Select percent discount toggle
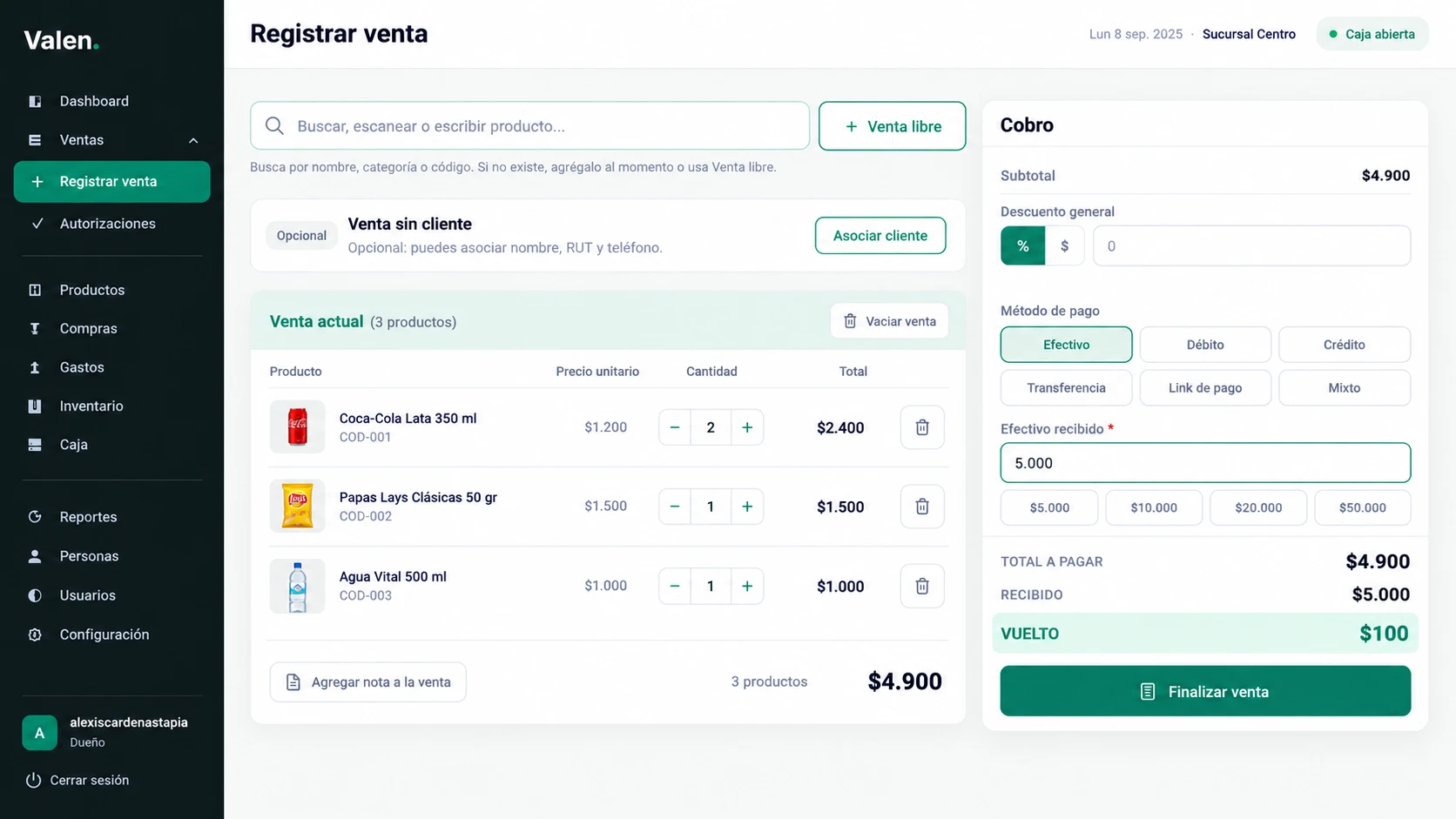1456x819 pixels. [1023, 245]
